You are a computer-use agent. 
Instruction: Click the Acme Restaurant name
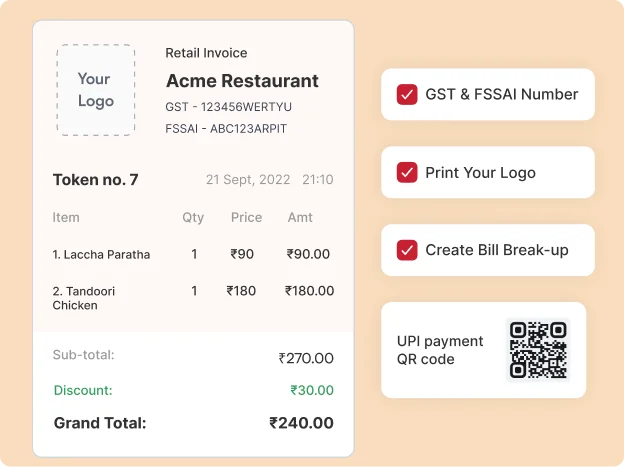[242, 81]
